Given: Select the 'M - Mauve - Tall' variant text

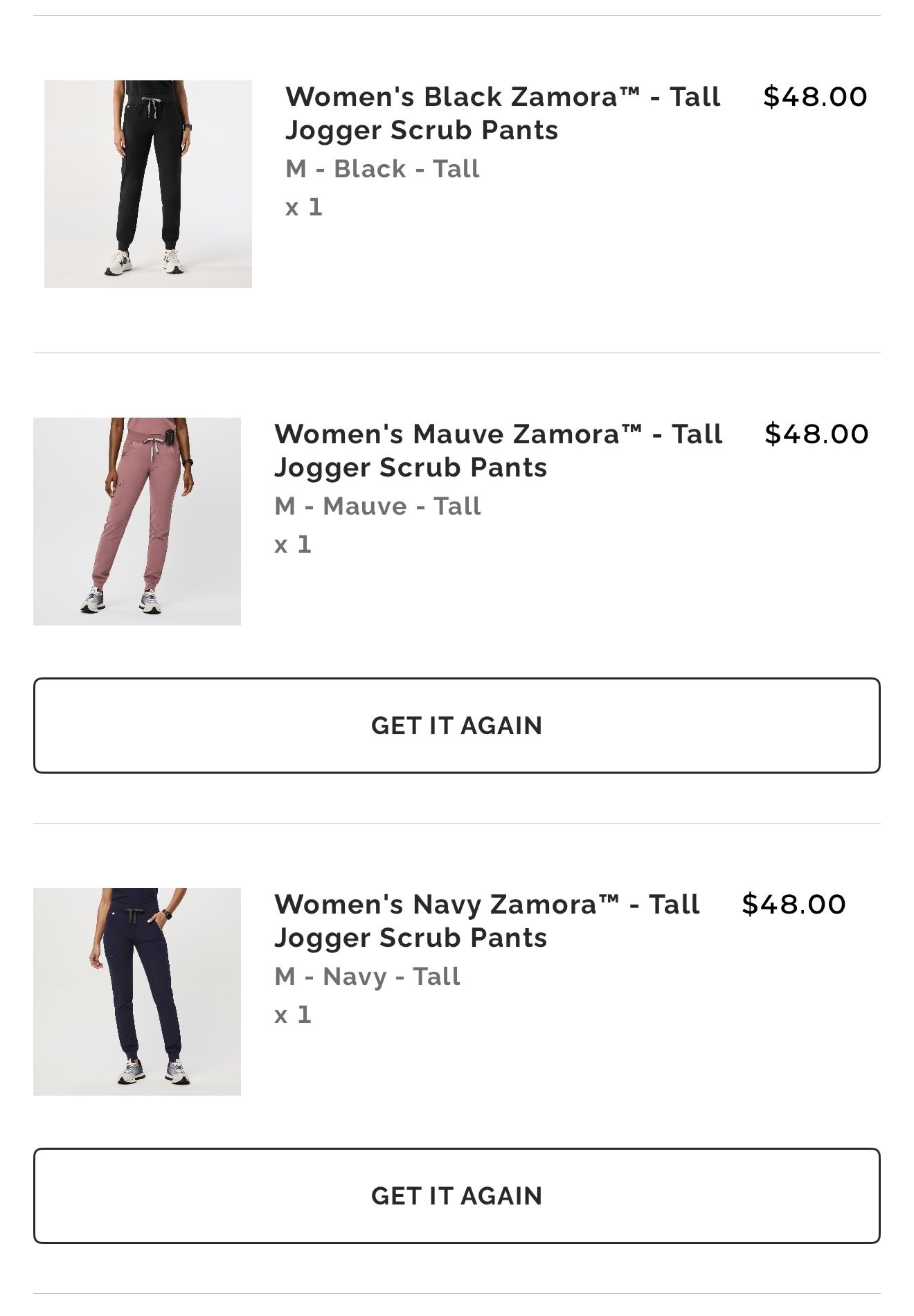Looking at the screenshot, I should pyautogui.click(x=377, y=506).
